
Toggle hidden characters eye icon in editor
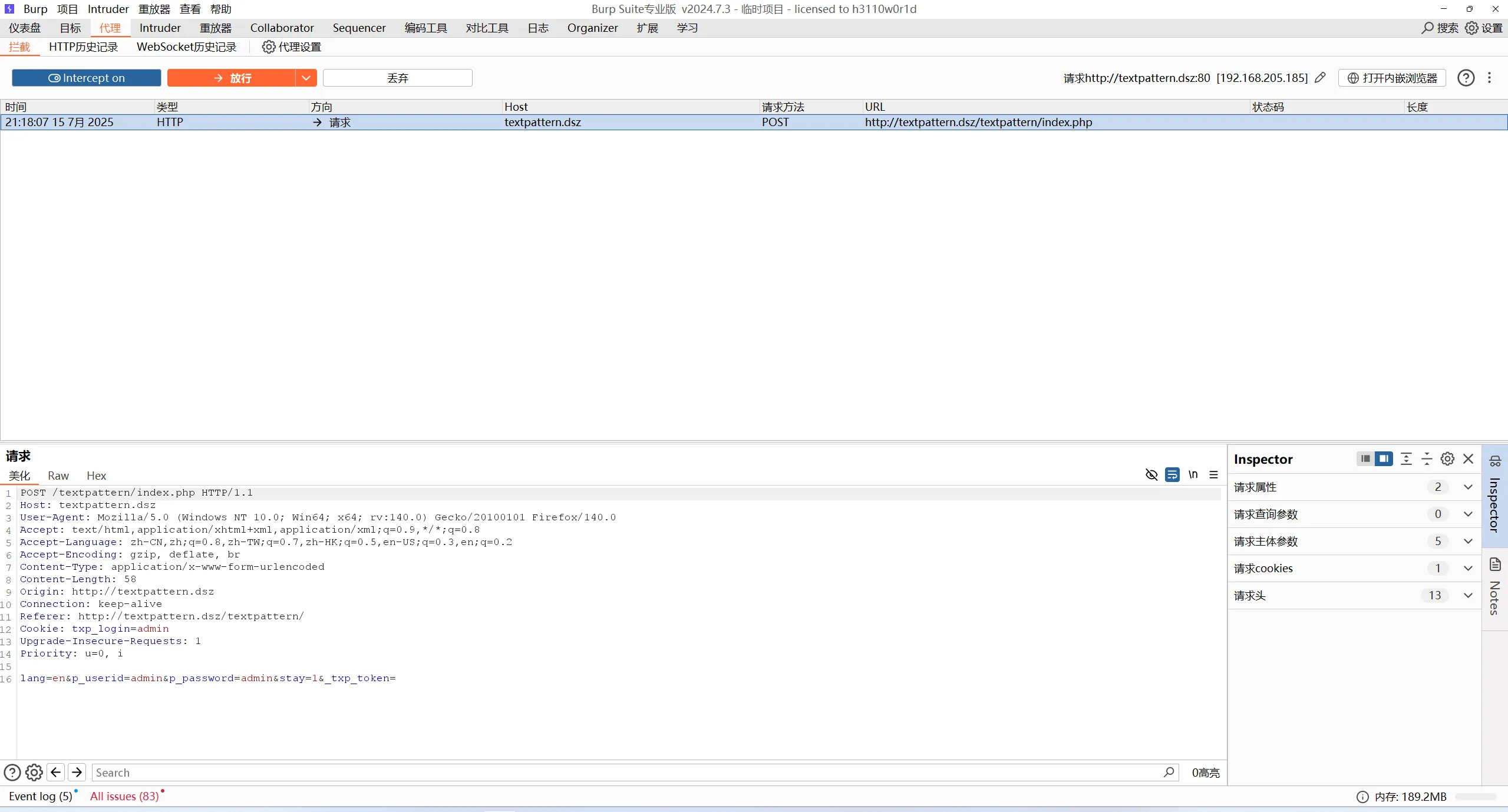point(1151,474)
